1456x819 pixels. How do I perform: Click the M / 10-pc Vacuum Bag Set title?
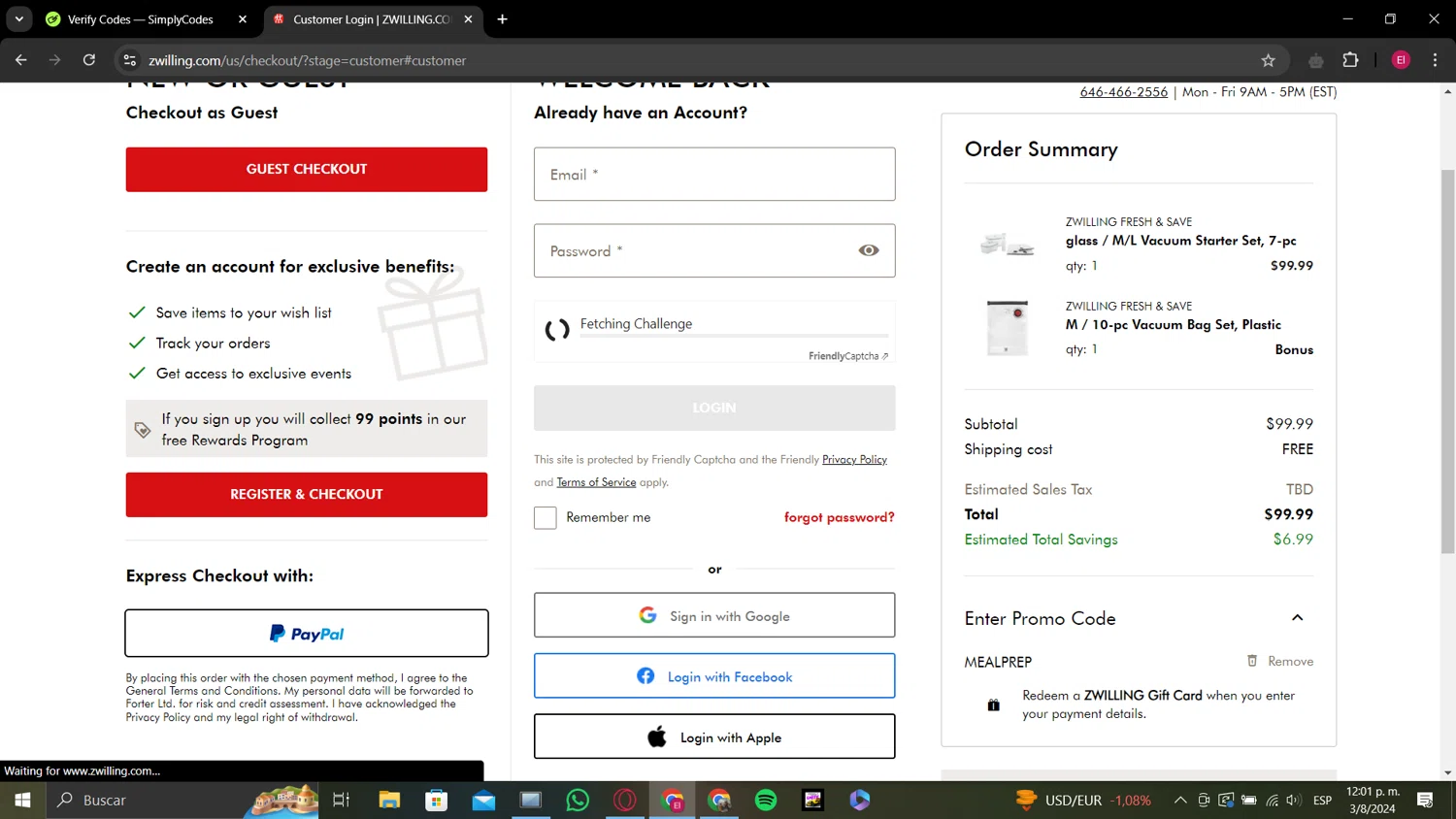pos(1174,325)
